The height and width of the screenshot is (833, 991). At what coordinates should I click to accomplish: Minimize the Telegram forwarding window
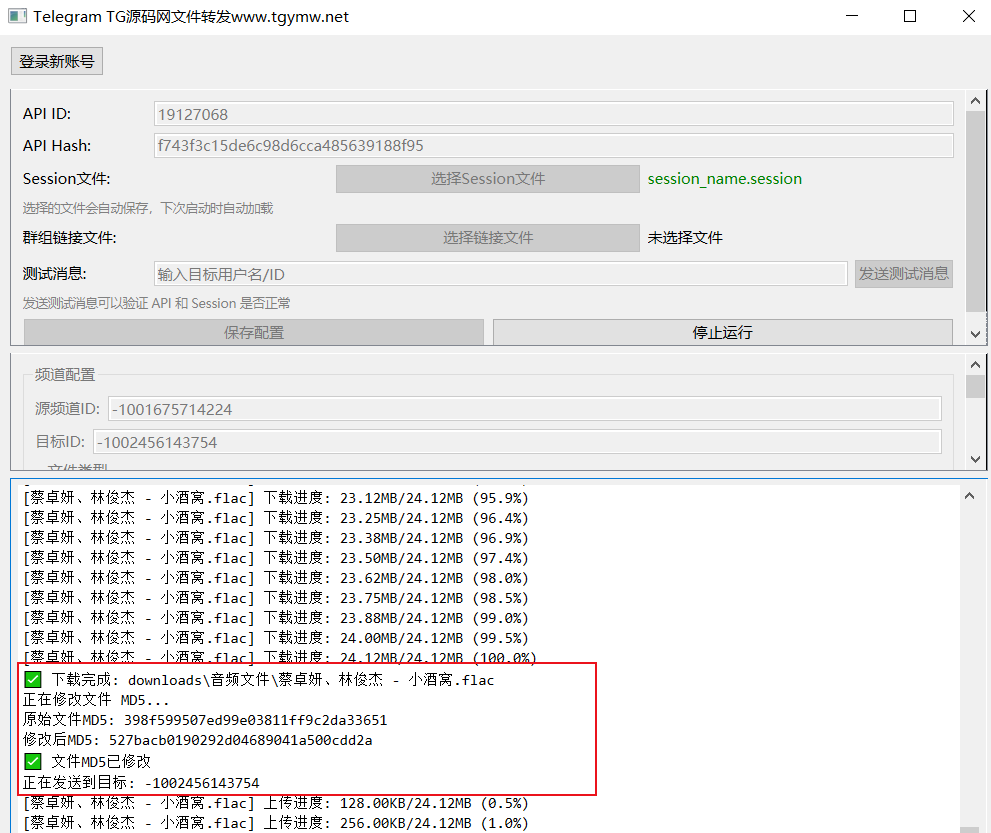[x=852, y=16]
